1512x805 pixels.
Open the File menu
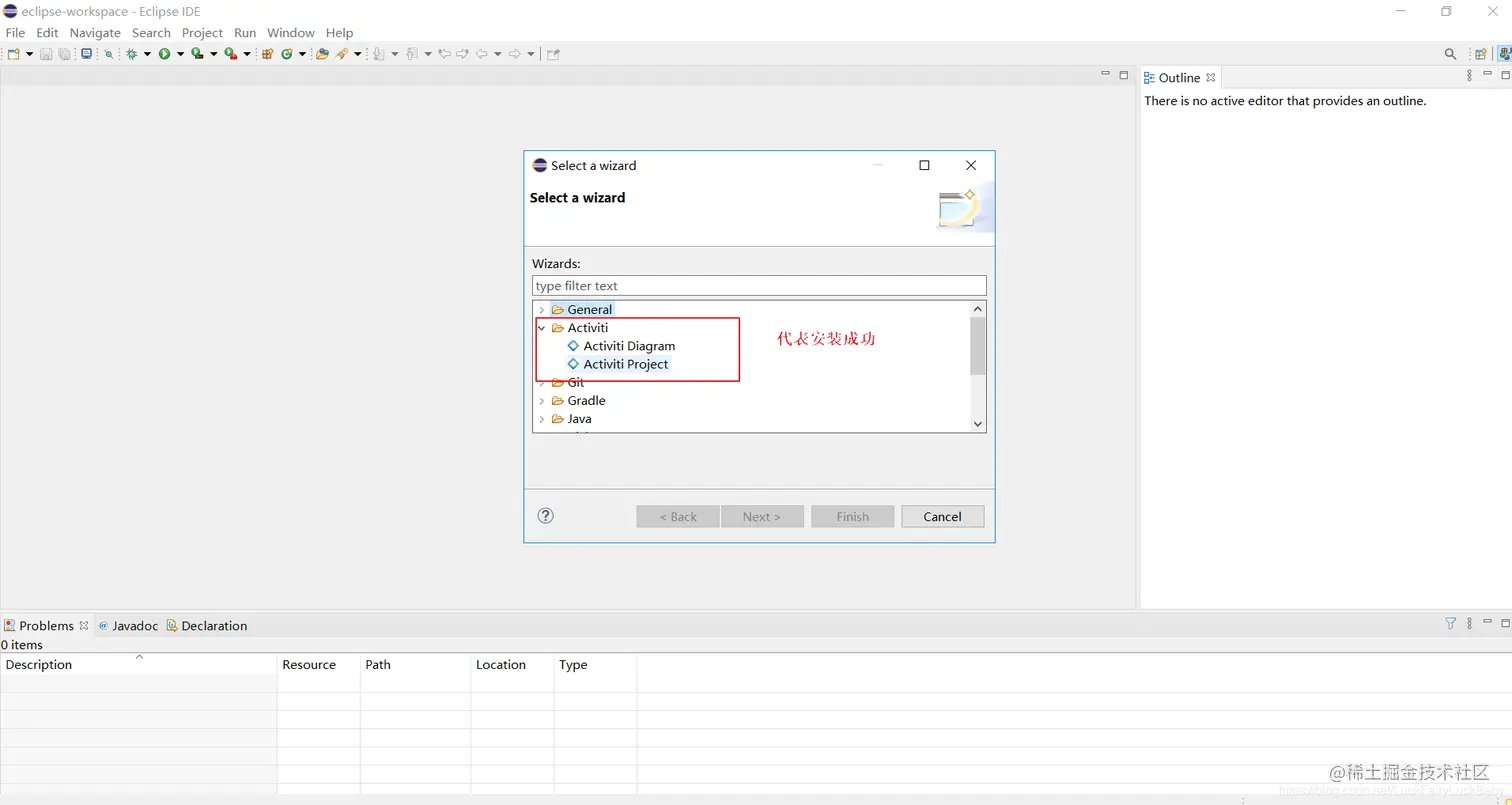(15, 33)
